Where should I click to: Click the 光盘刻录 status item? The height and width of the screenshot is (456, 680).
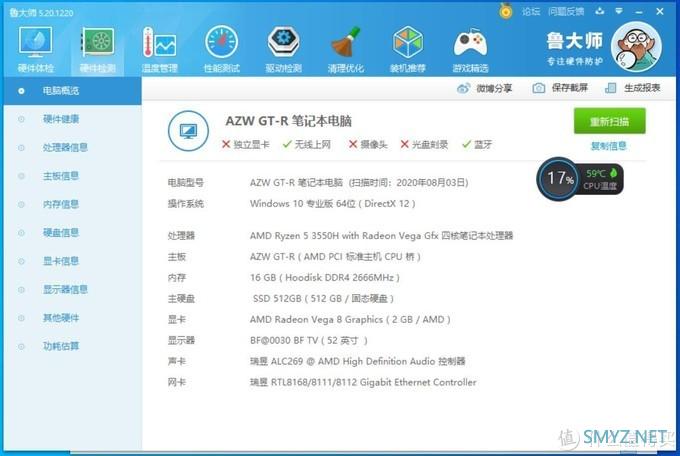pyautogui.click(x=424, y=144)
